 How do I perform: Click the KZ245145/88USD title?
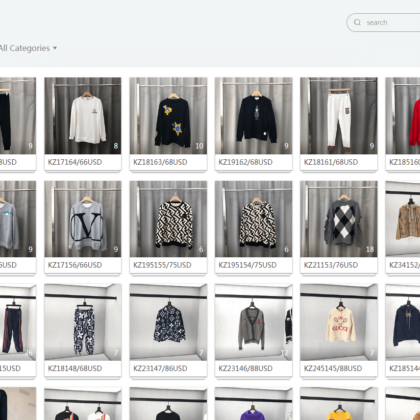coord(333,369)
